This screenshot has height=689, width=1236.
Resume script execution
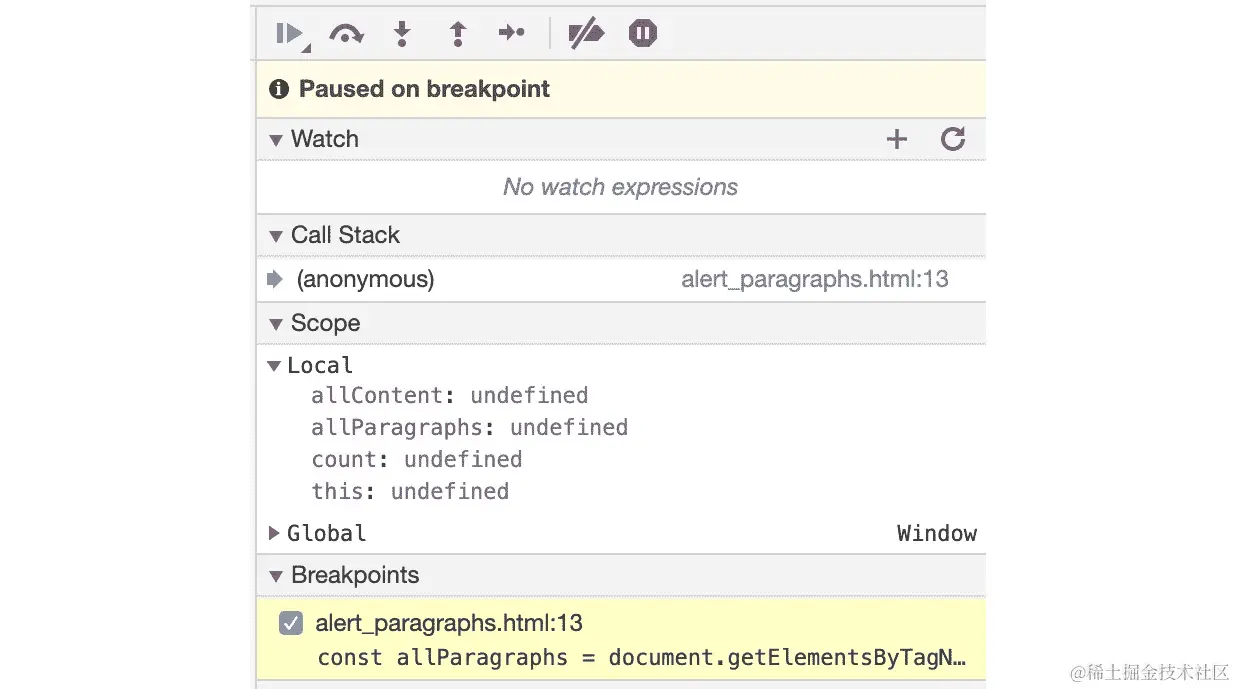(x=291, y=34)
